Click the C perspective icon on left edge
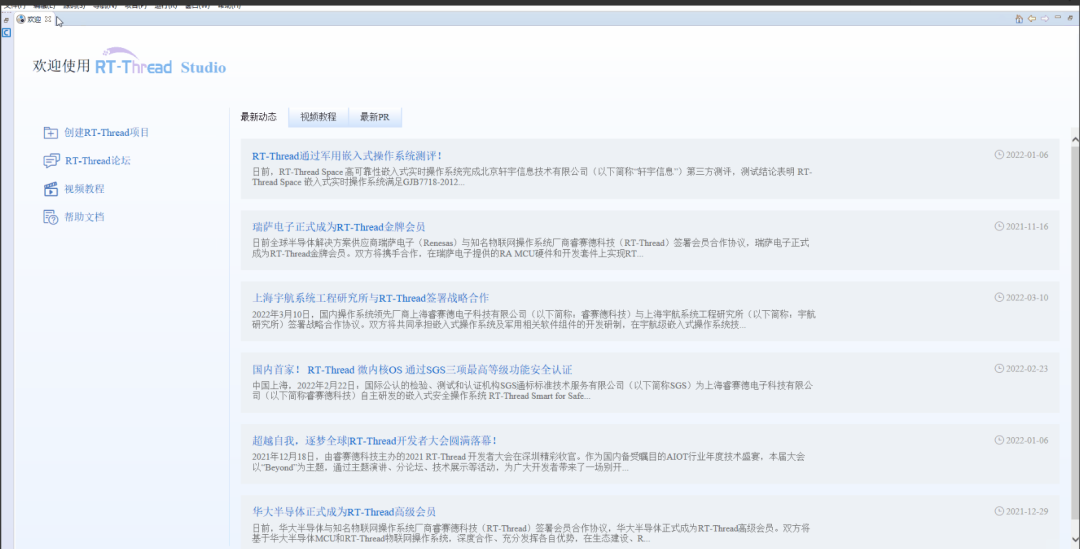This screenshot has width=1080, height=549. [6, 33]
